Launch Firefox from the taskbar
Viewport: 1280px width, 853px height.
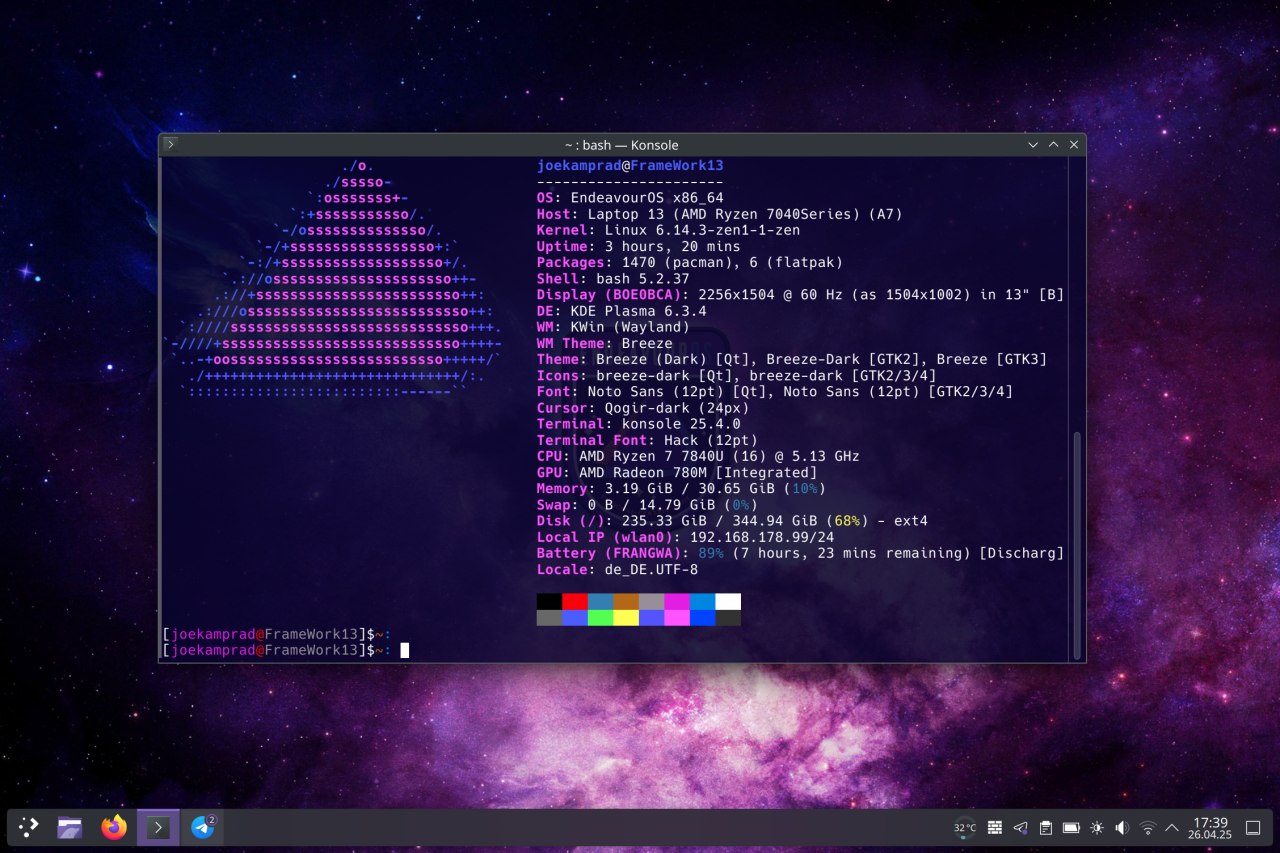click(114, 827)
